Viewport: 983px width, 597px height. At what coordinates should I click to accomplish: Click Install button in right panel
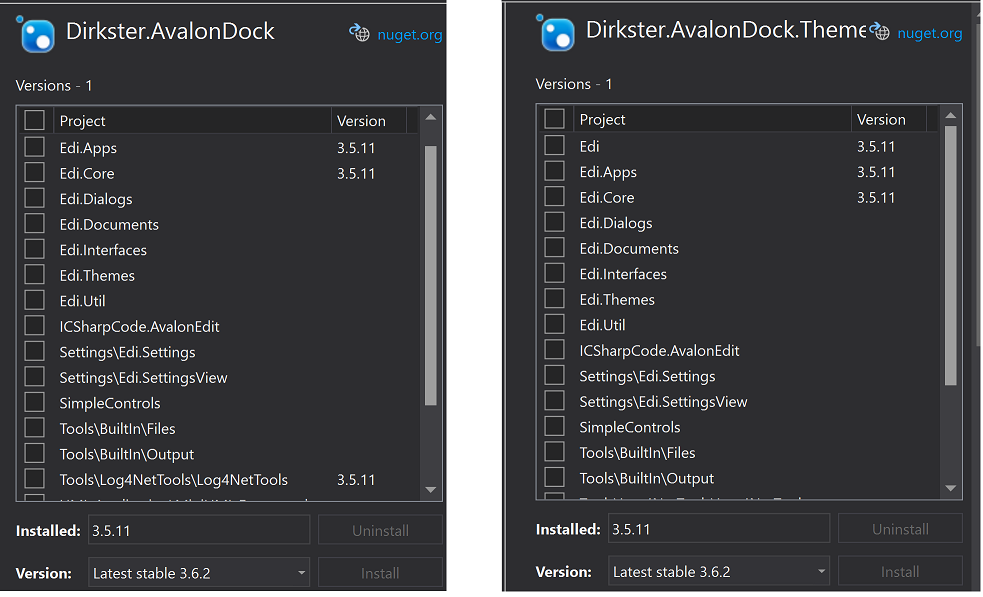(x=900, y=572)
